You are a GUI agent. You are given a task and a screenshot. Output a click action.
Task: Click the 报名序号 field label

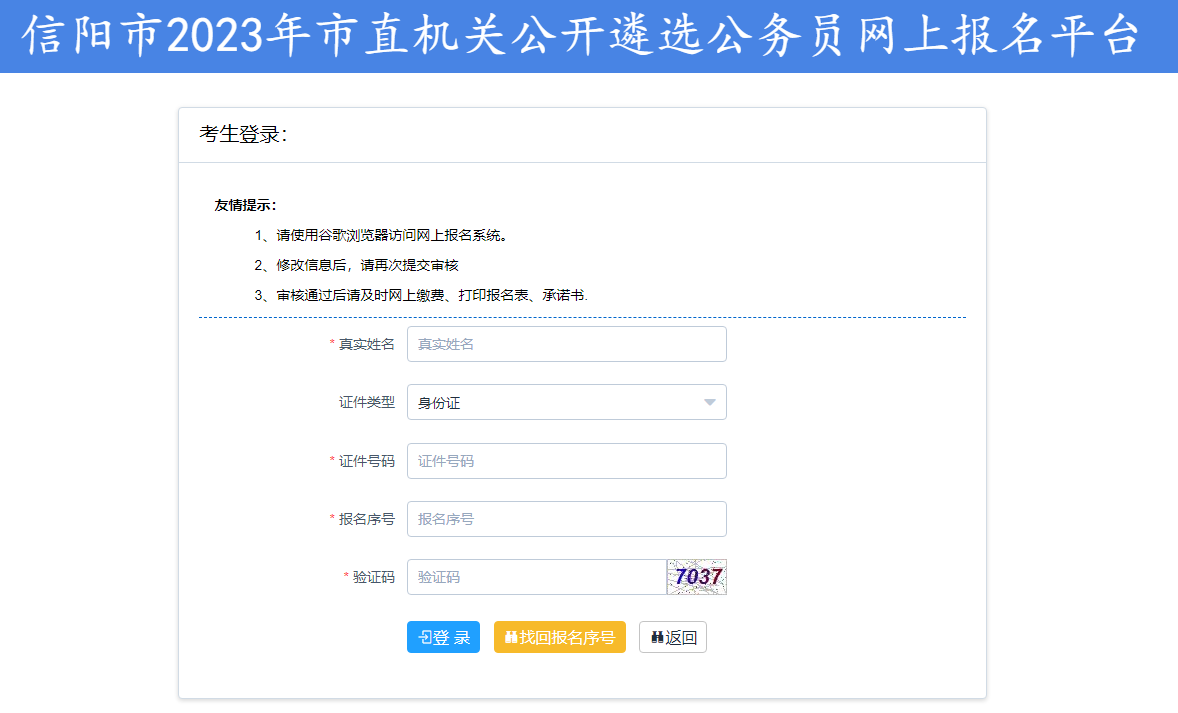click(x=366, y=519)
